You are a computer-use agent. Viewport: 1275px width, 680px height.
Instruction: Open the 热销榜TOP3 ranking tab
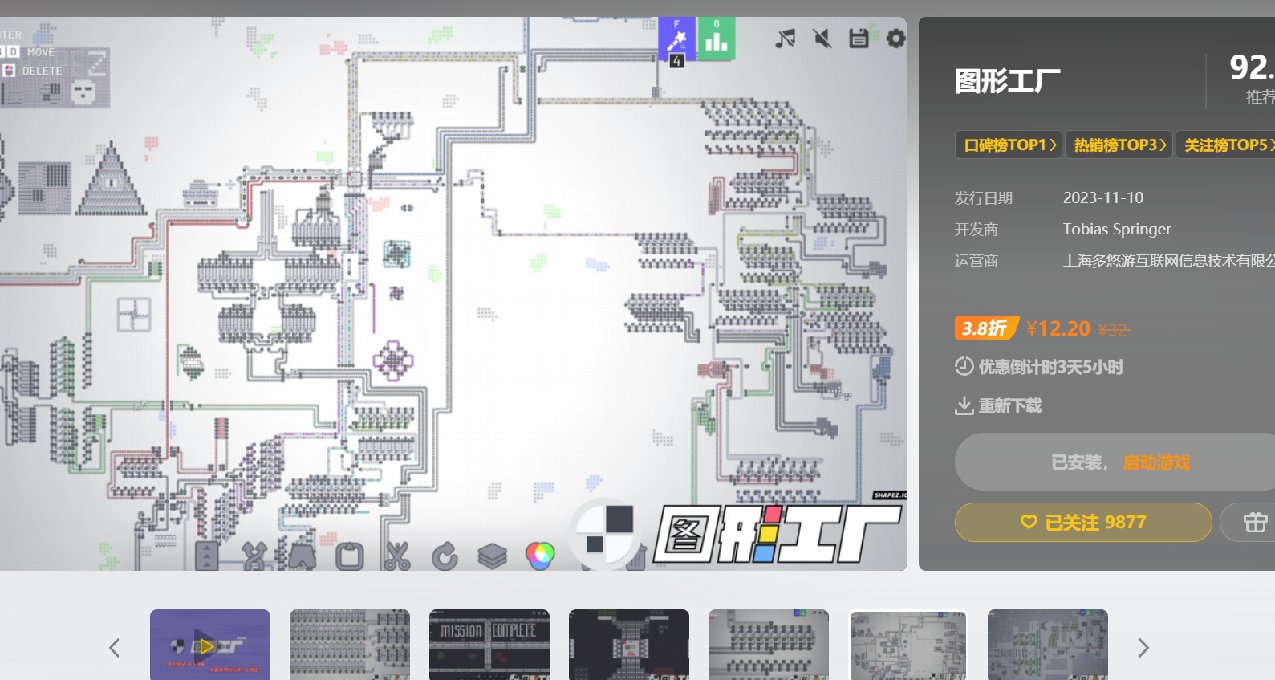(1118, 144)
